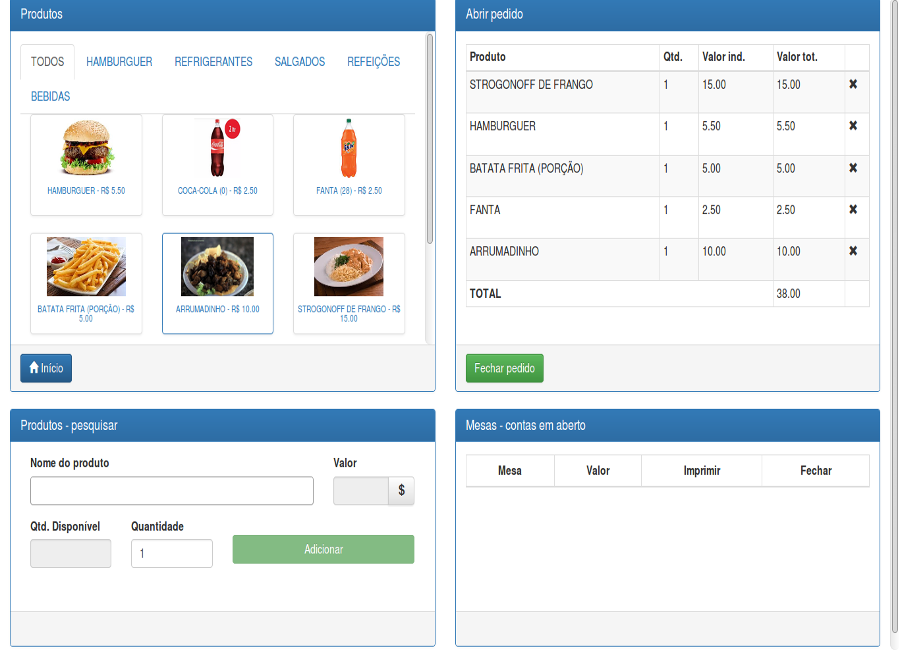Click X icon on Fanta row
The height and width of the screenshot is (650, 900).
pos(853,210)
